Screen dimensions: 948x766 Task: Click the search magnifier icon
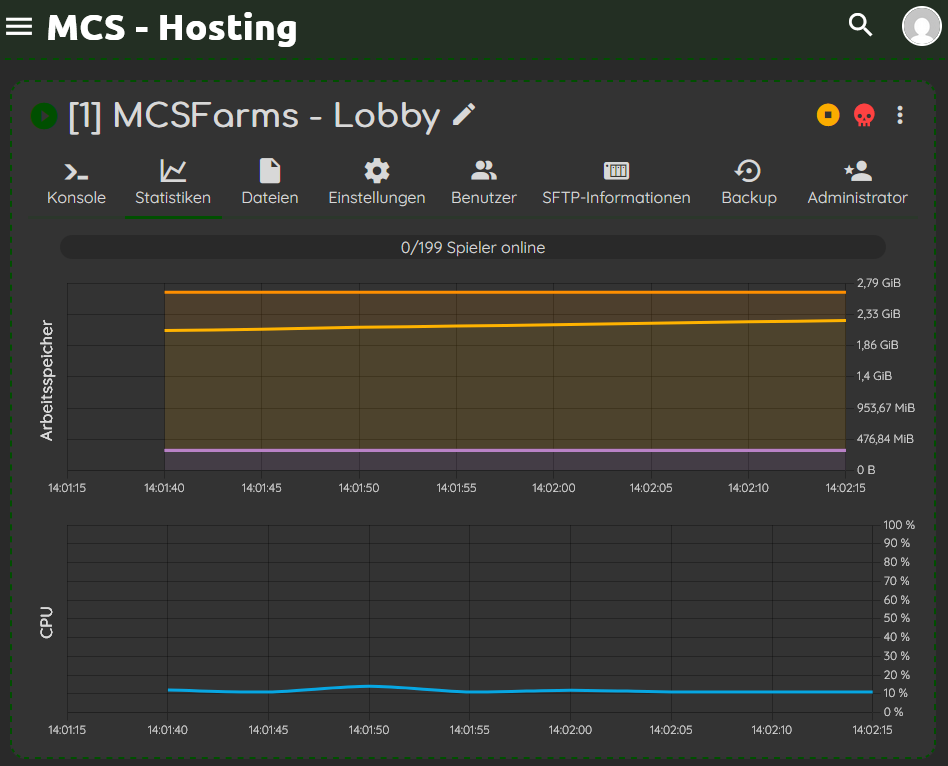click(x=860, y=25)
